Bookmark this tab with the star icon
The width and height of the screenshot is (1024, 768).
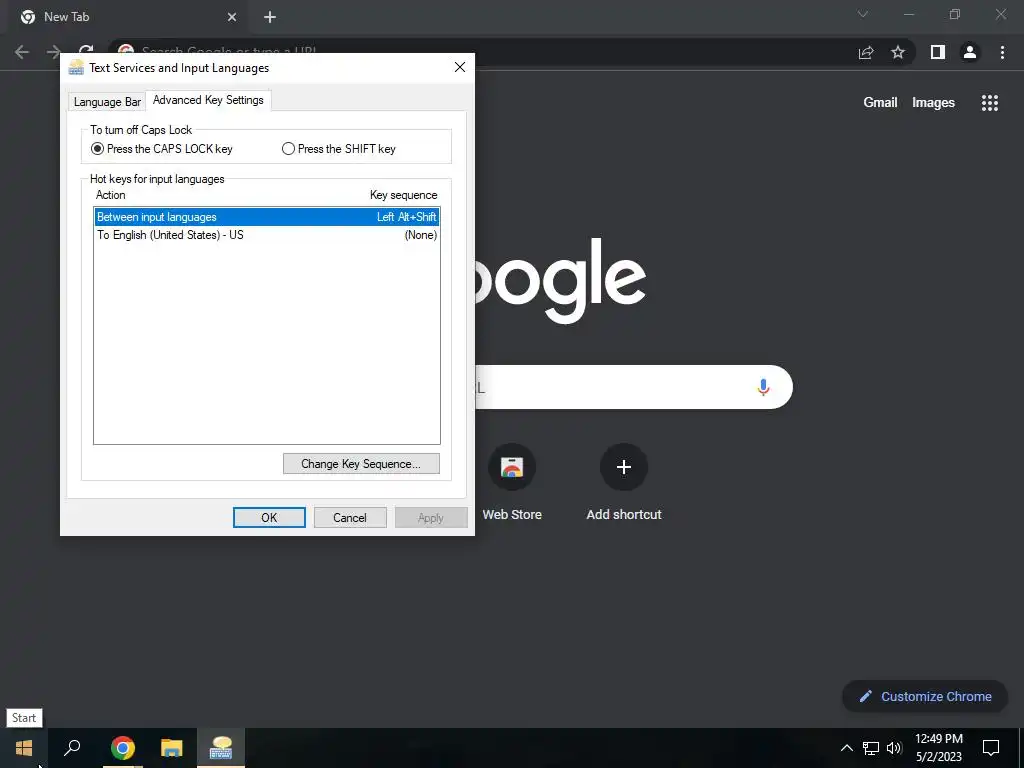click(898, 52)
